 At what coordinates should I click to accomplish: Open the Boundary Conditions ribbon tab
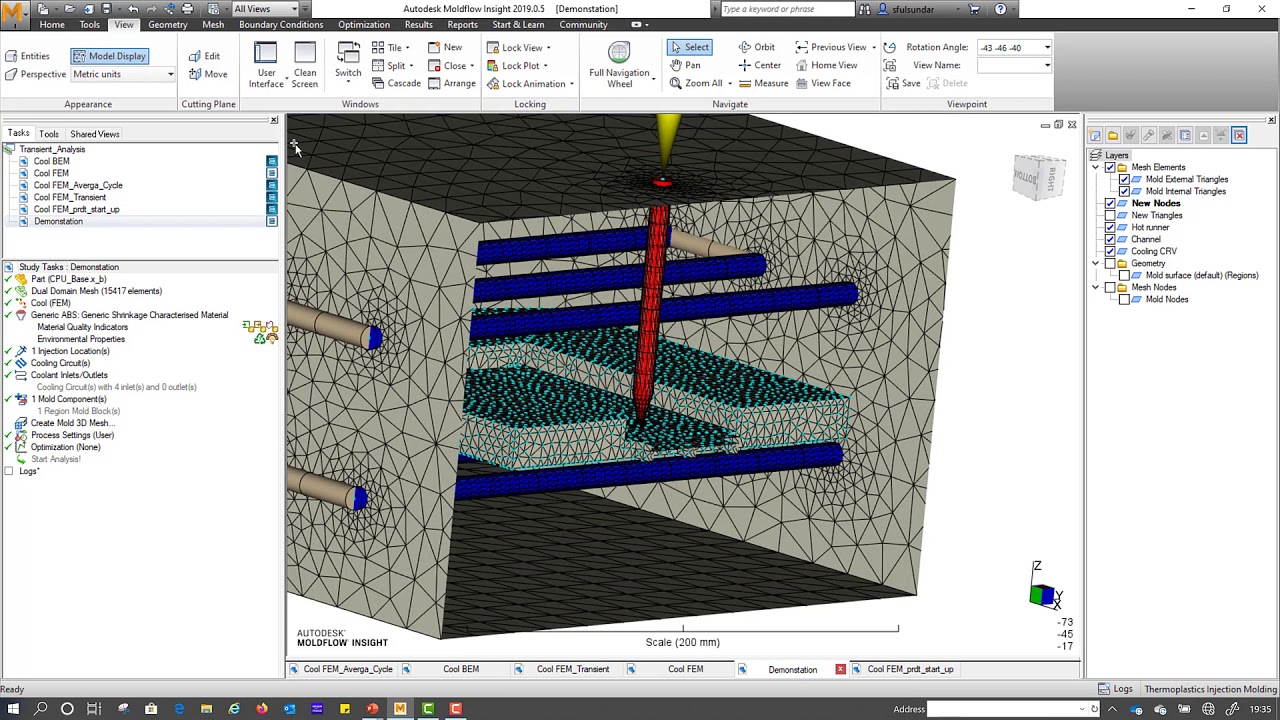(x=280, y=24)
